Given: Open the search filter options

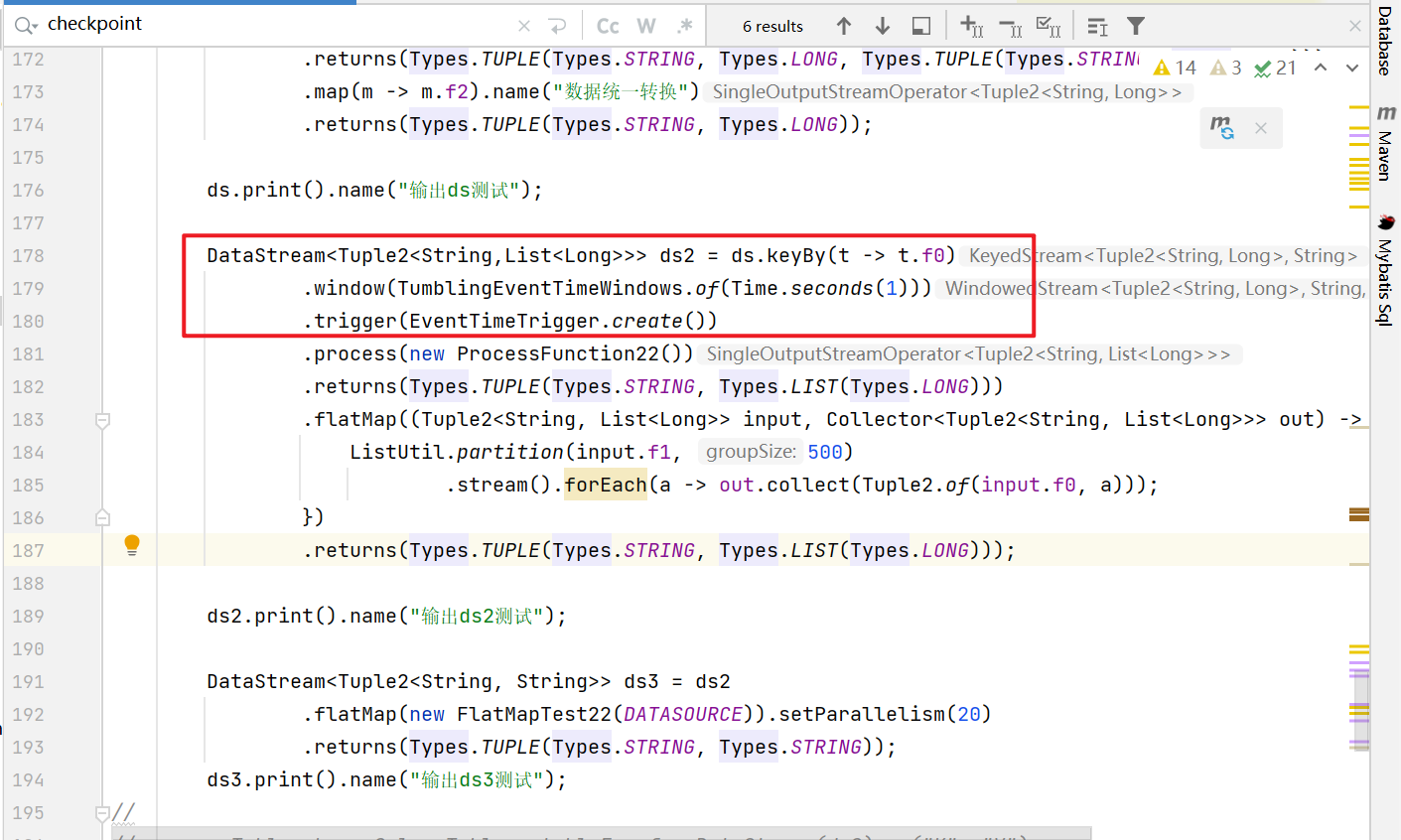Looking at the screenshot, I should [x=1136, y=26].
